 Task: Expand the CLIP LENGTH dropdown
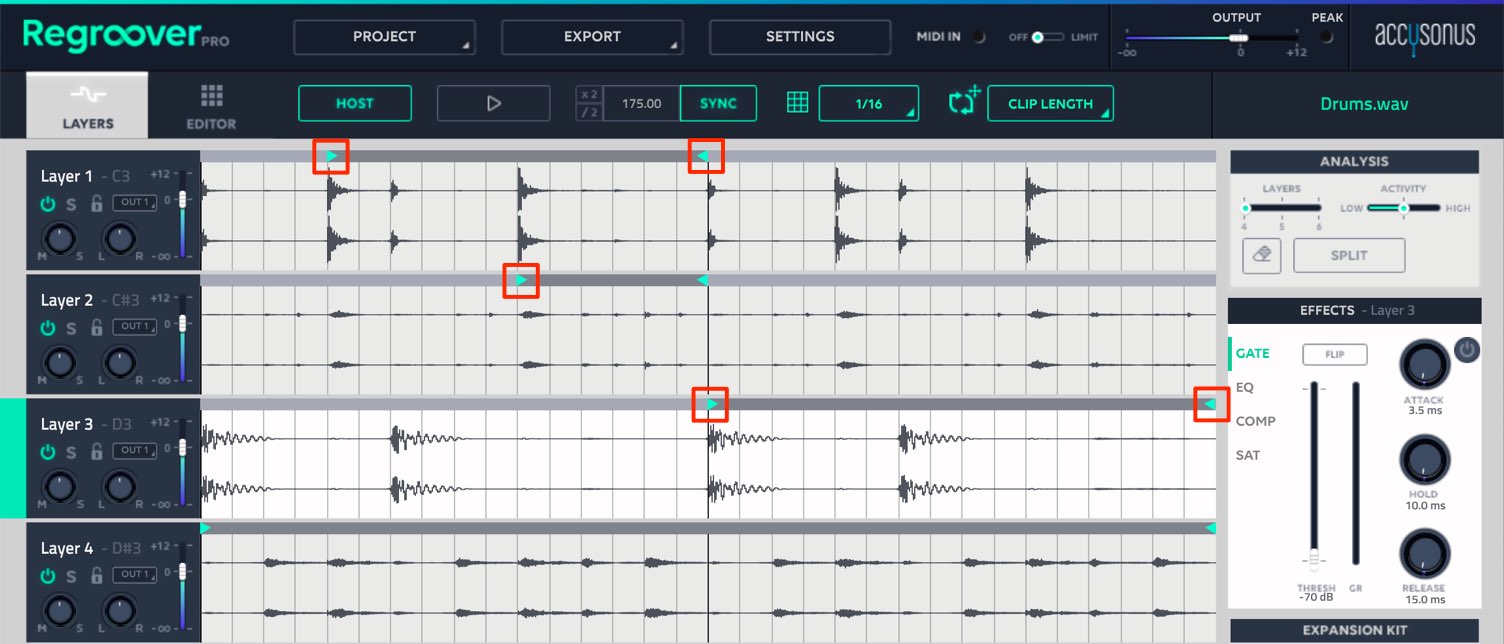pos(1050,103)
